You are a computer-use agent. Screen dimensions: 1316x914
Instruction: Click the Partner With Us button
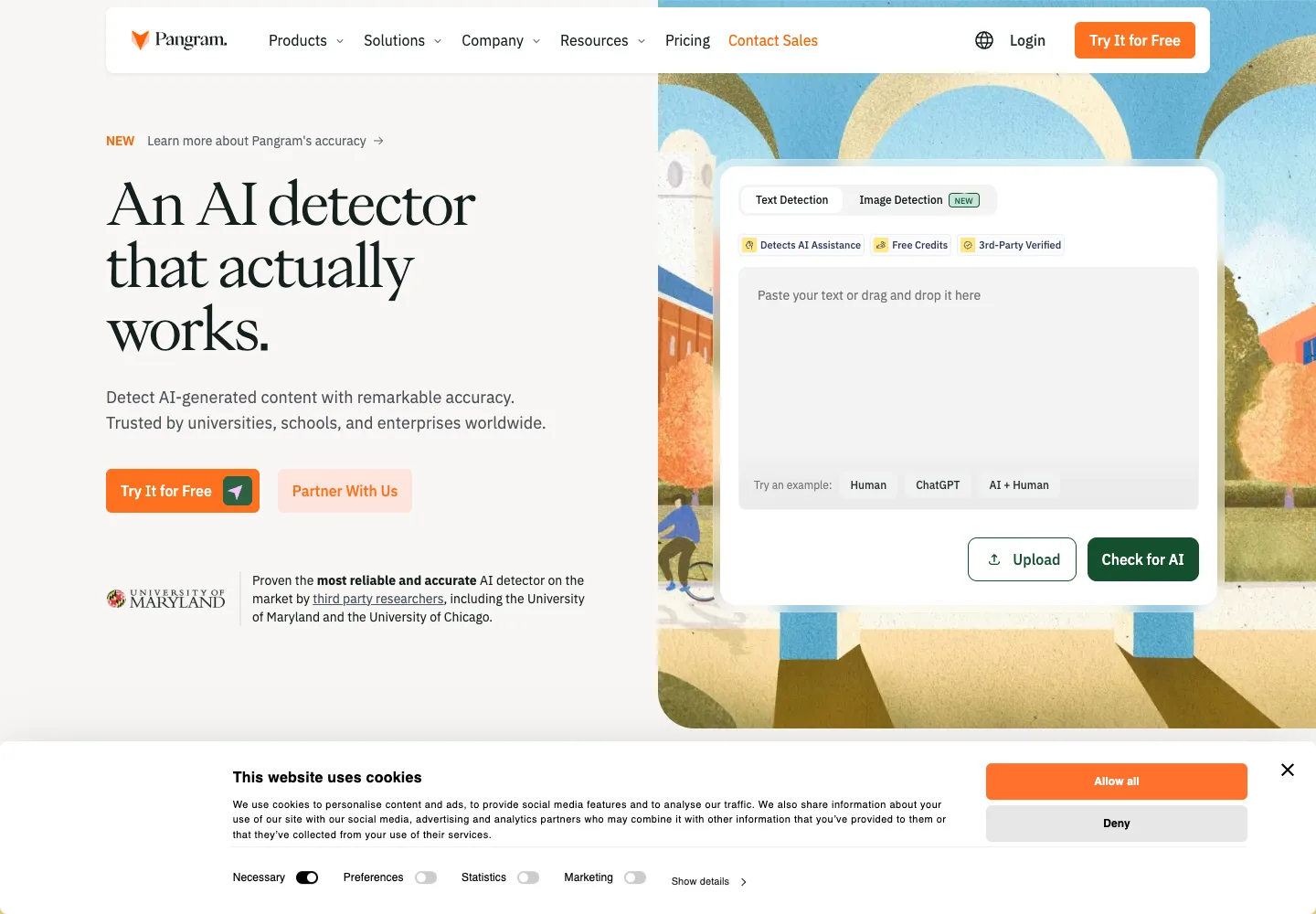[x=345, y=491]
